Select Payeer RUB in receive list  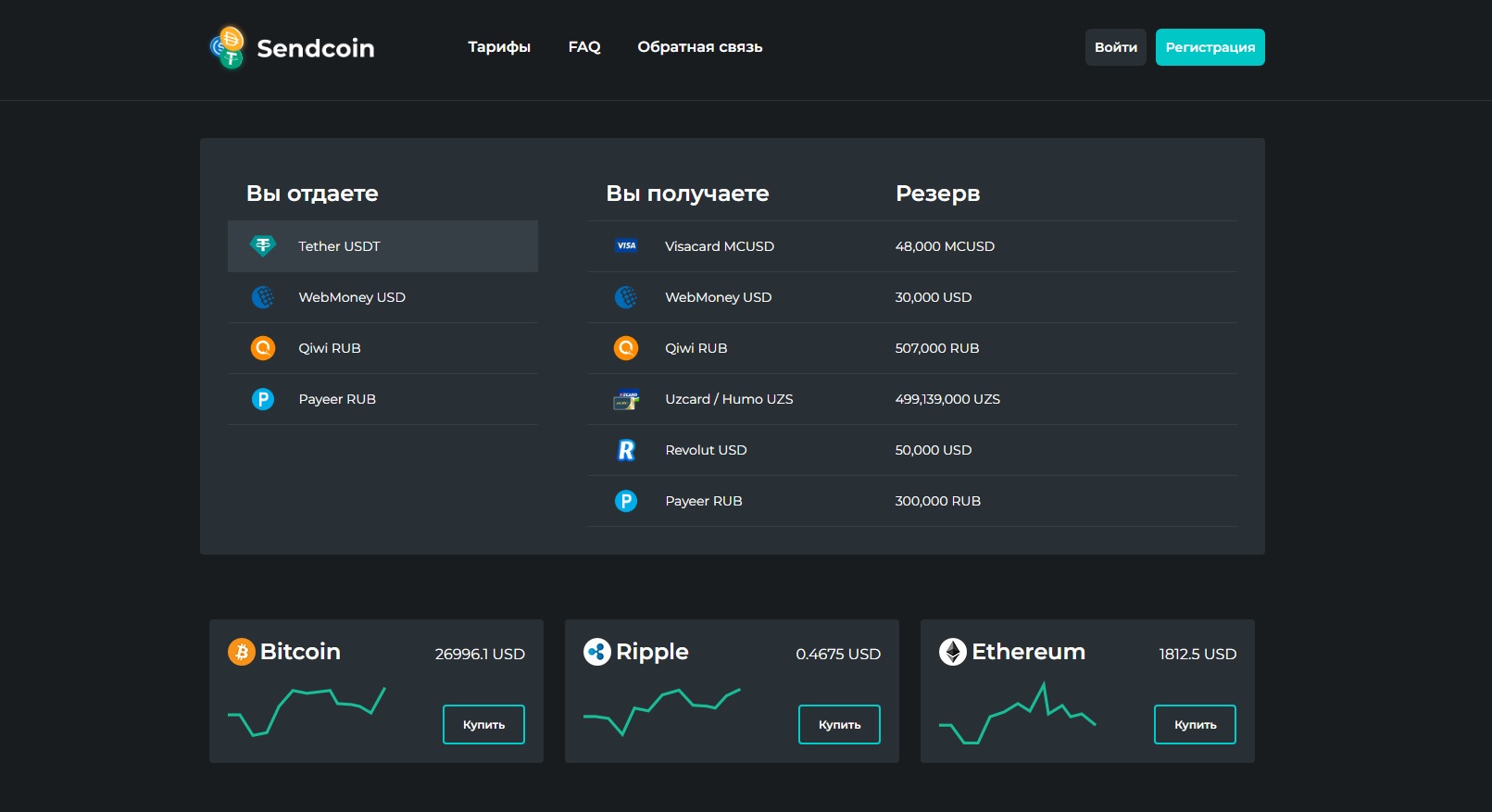[912, 501]
